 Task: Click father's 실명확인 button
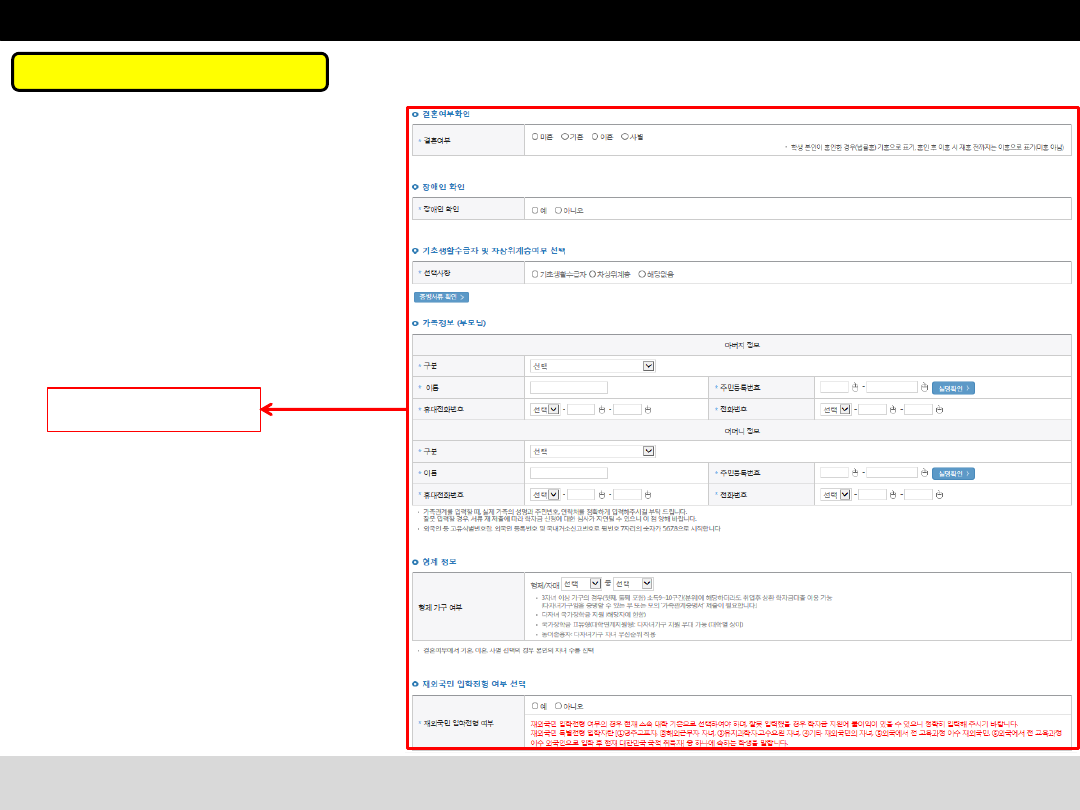(x=953, y=388)
